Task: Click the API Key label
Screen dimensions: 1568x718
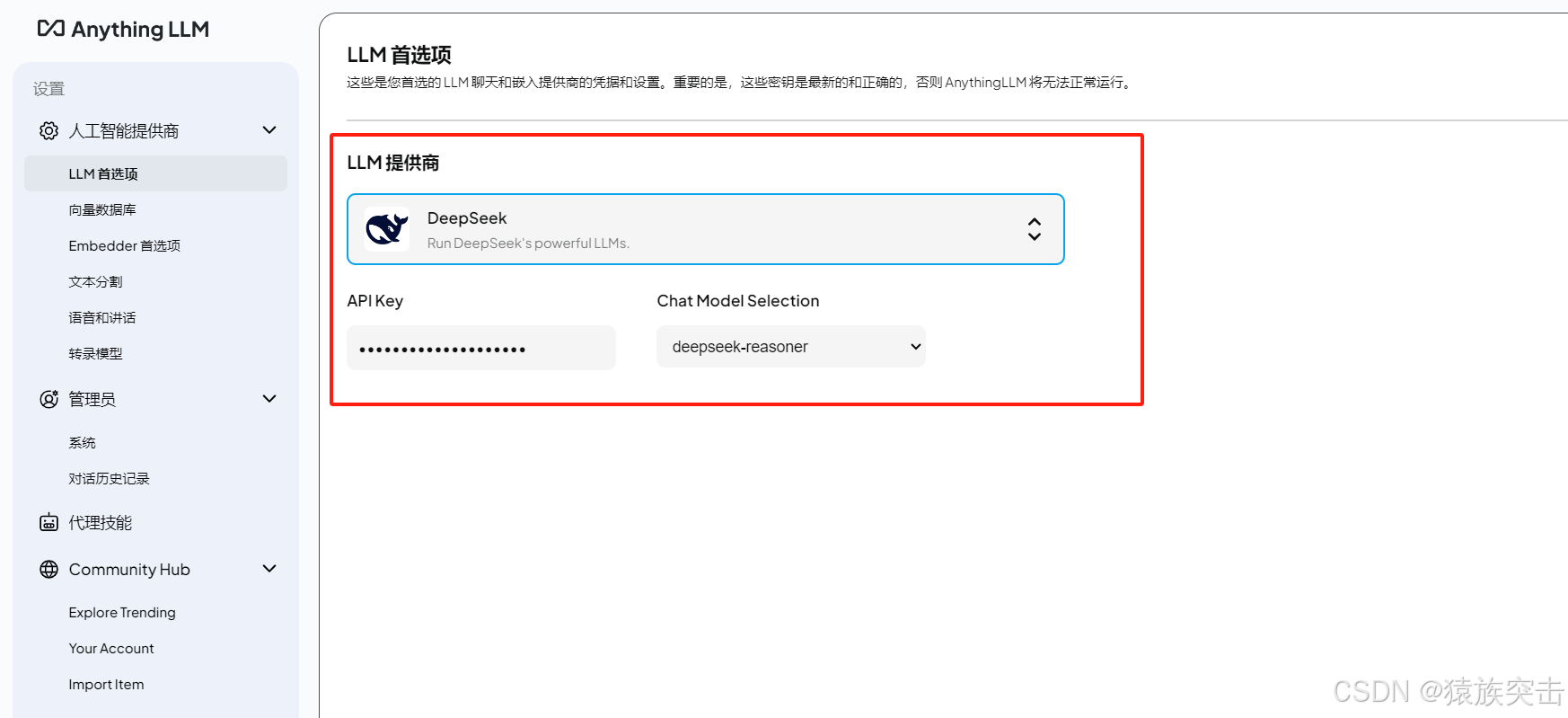Action: (x=375, y=301)
